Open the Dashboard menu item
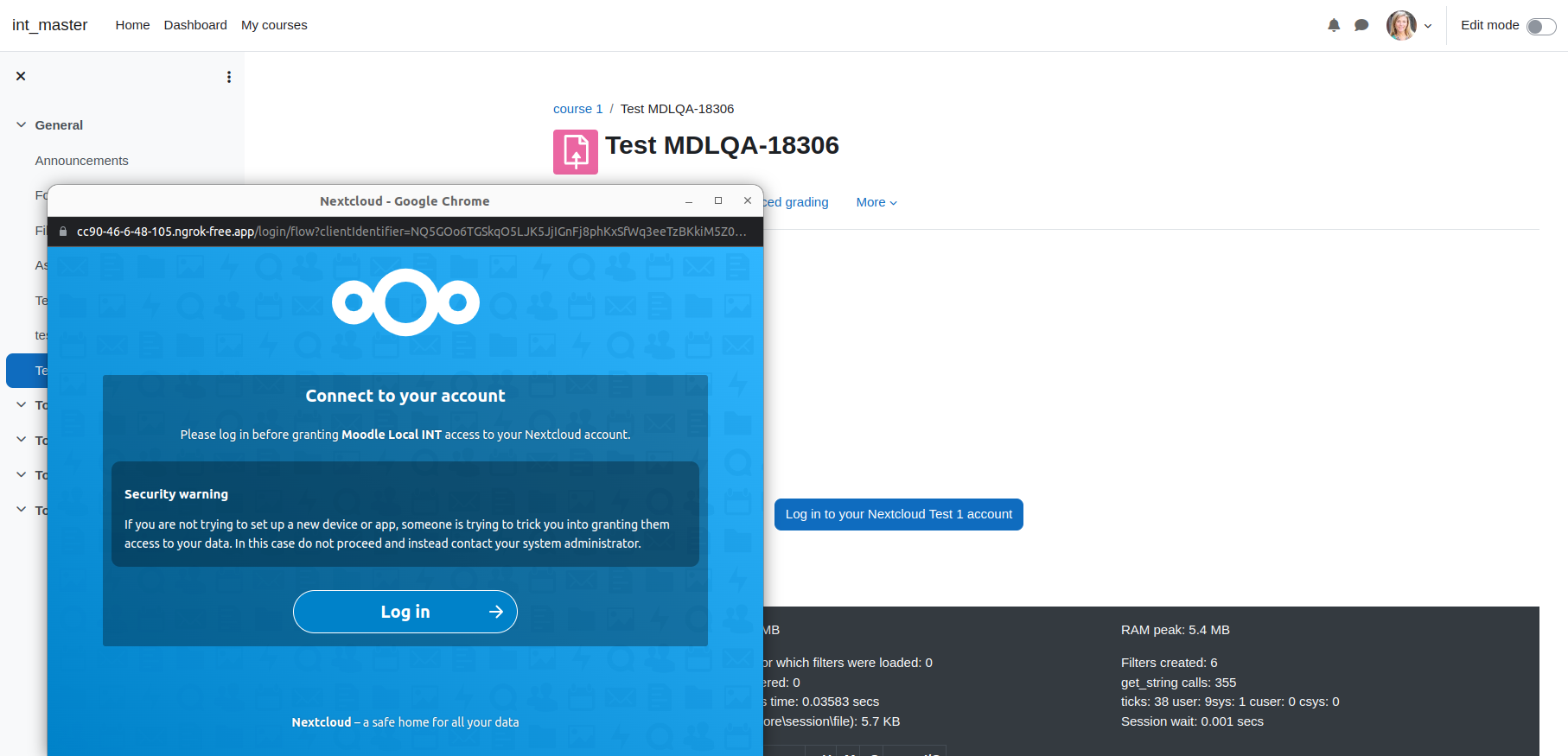The width and height of the screenshot is (1568, 756). pos(195,25)
